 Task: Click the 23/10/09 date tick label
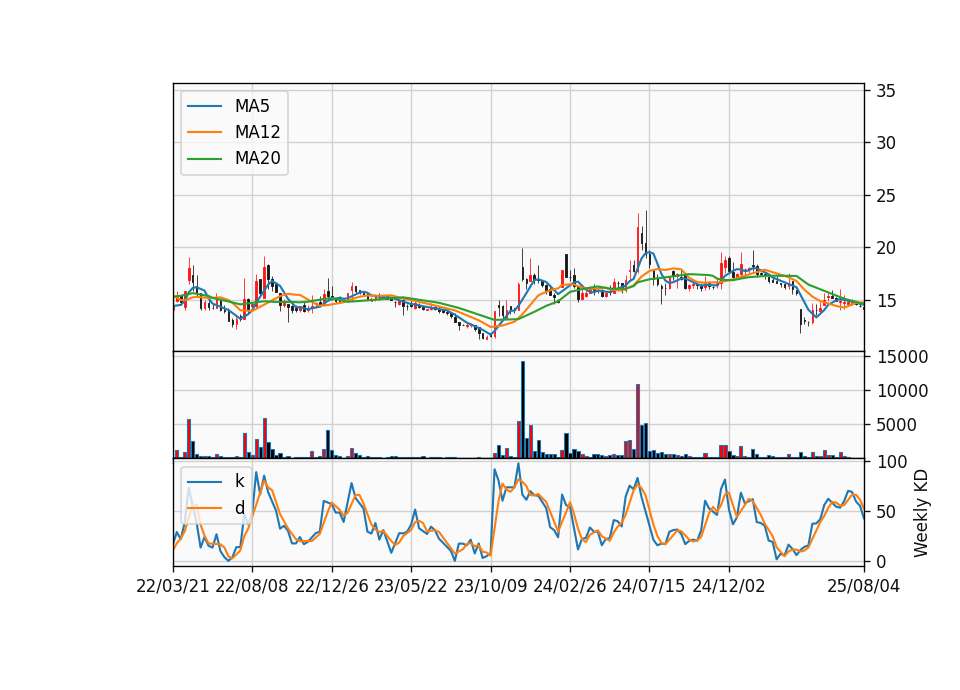point(490,586)
